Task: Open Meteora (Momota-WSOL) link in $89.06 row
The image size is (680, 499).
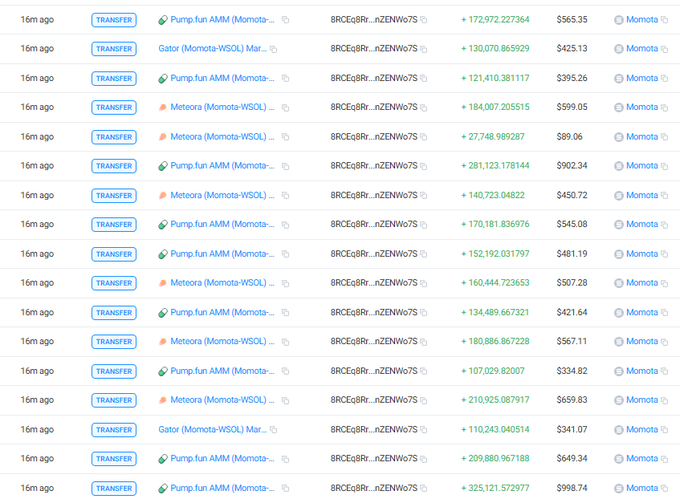Action: click(x=222, y=137)
